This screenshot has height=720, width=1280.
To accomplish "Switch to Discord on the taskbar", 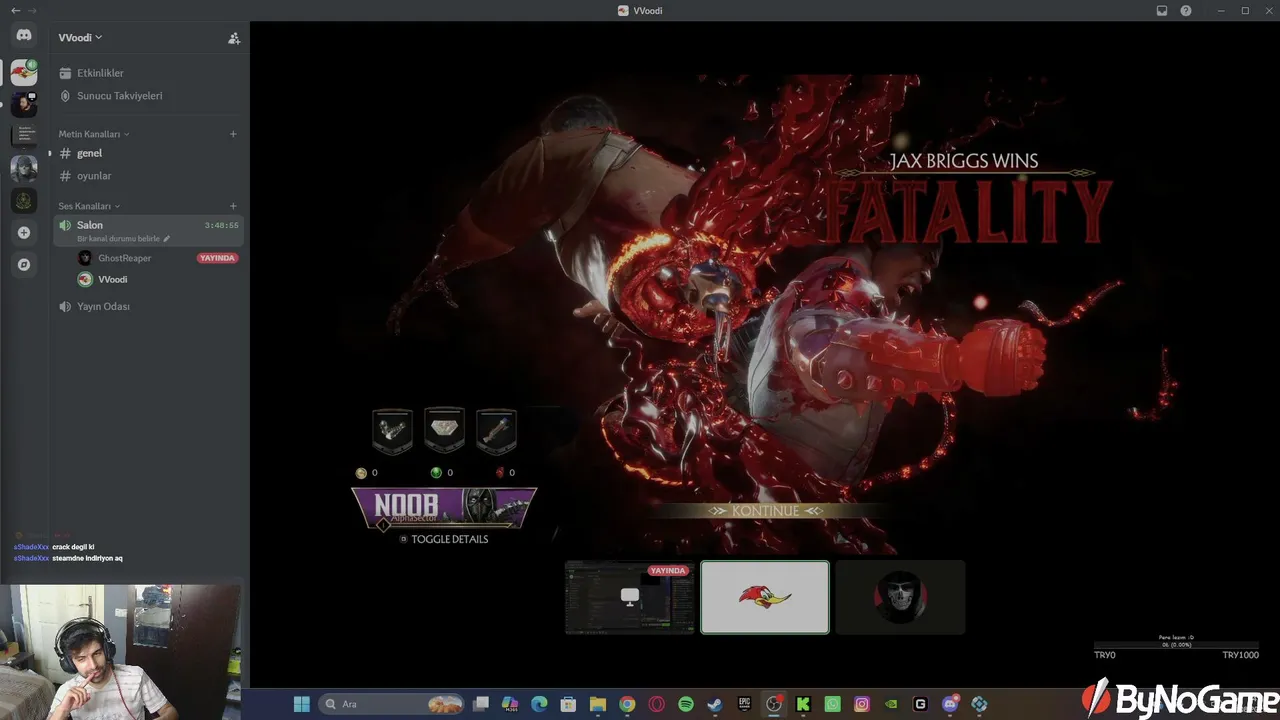I will (x=950, y=704).
